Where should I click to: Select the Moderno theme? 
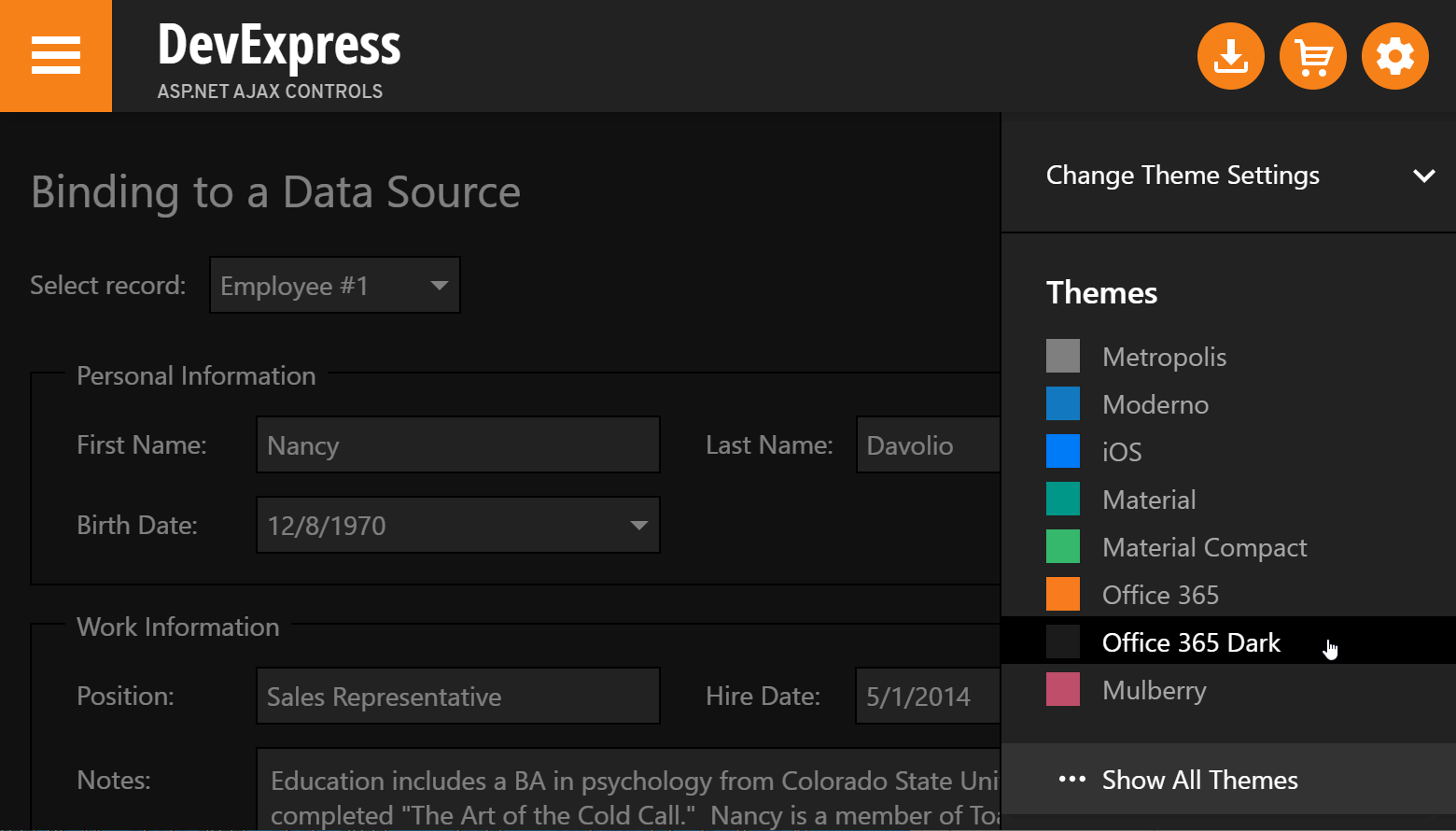pyautogui.click(x=1228, y=404)
